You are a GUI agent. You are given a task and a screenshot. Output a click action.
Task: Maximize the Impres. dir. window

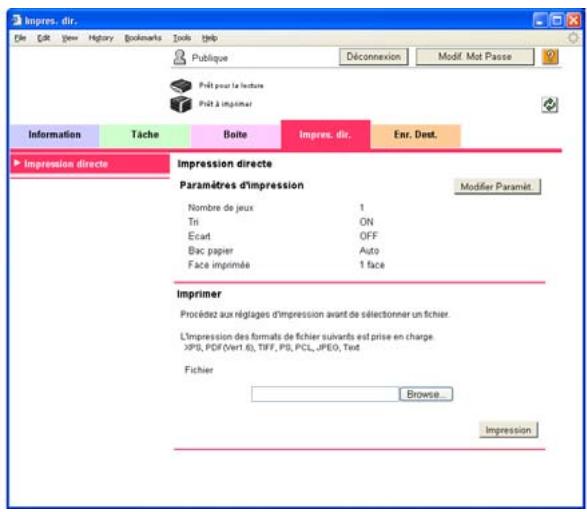point(557,20)
